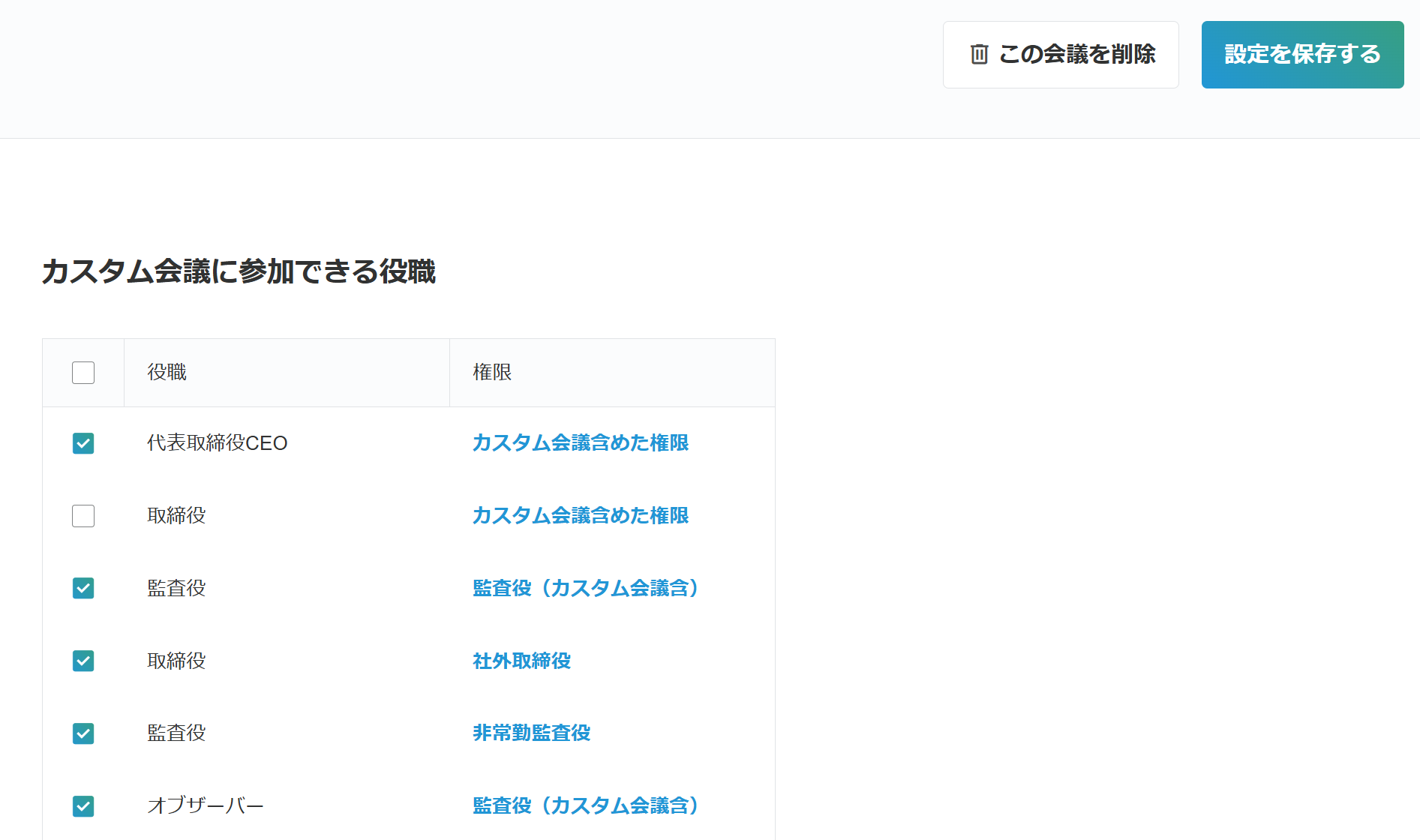
Task: Toggle the select-all checkbox in the table header
Action: [83, 372]
